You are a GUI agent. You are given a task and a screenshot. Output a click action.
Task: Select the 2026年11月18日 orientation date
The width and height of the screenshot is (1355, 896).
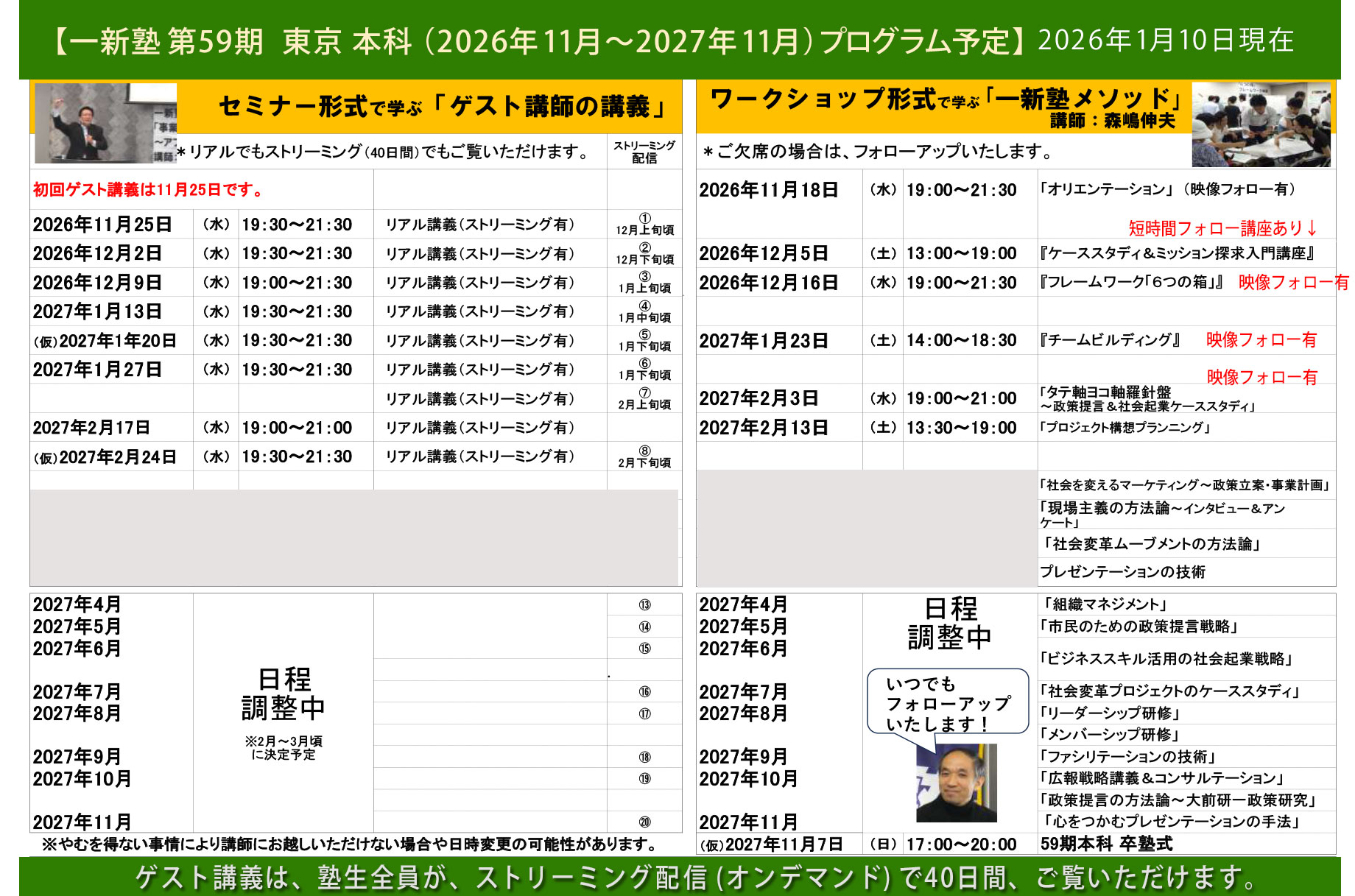pos(769,190)
